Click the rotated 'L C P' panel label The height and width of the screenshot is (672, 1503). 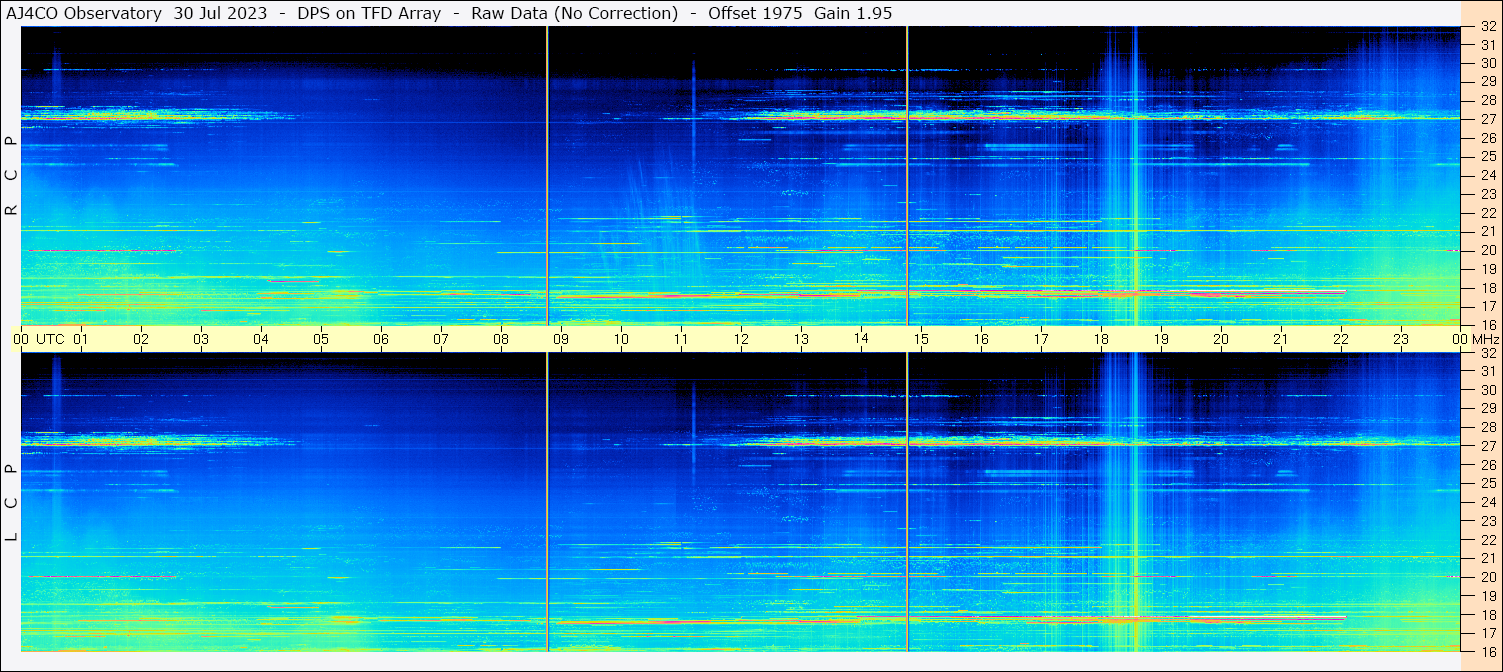[12, 503]
